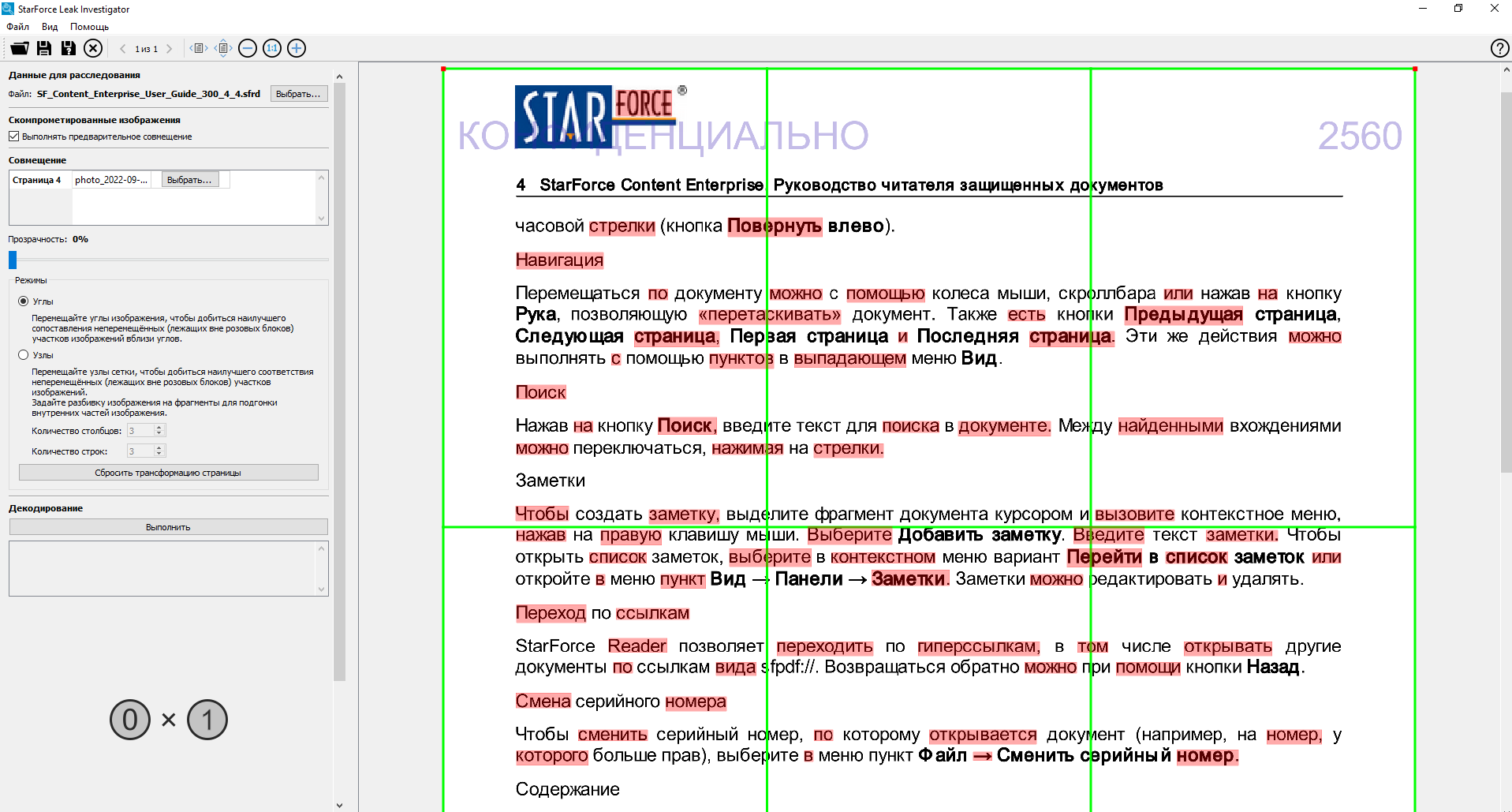Select the Узлы mode radio button

tap(24, 355)
